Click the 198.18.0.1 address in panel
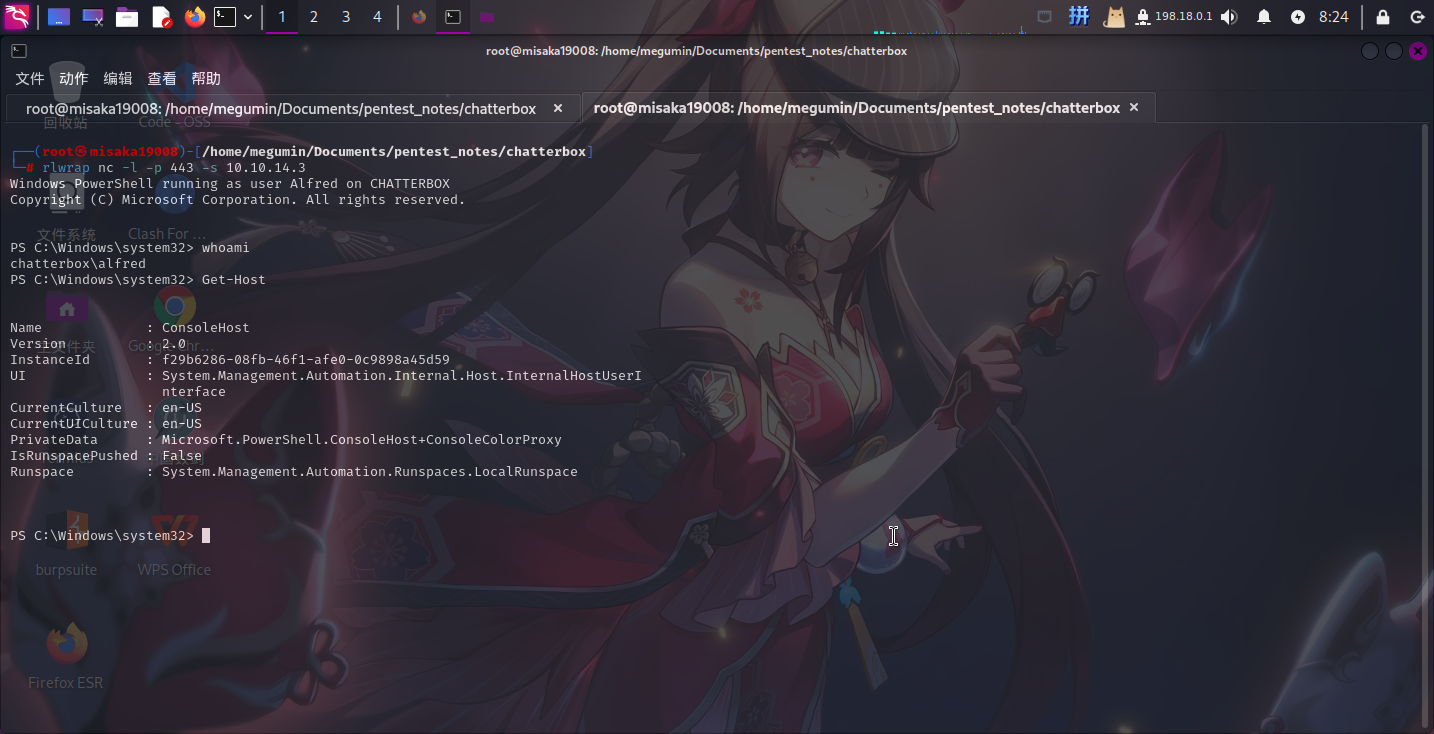Screen dimensions: 1434x734 tap(1183, 17)
